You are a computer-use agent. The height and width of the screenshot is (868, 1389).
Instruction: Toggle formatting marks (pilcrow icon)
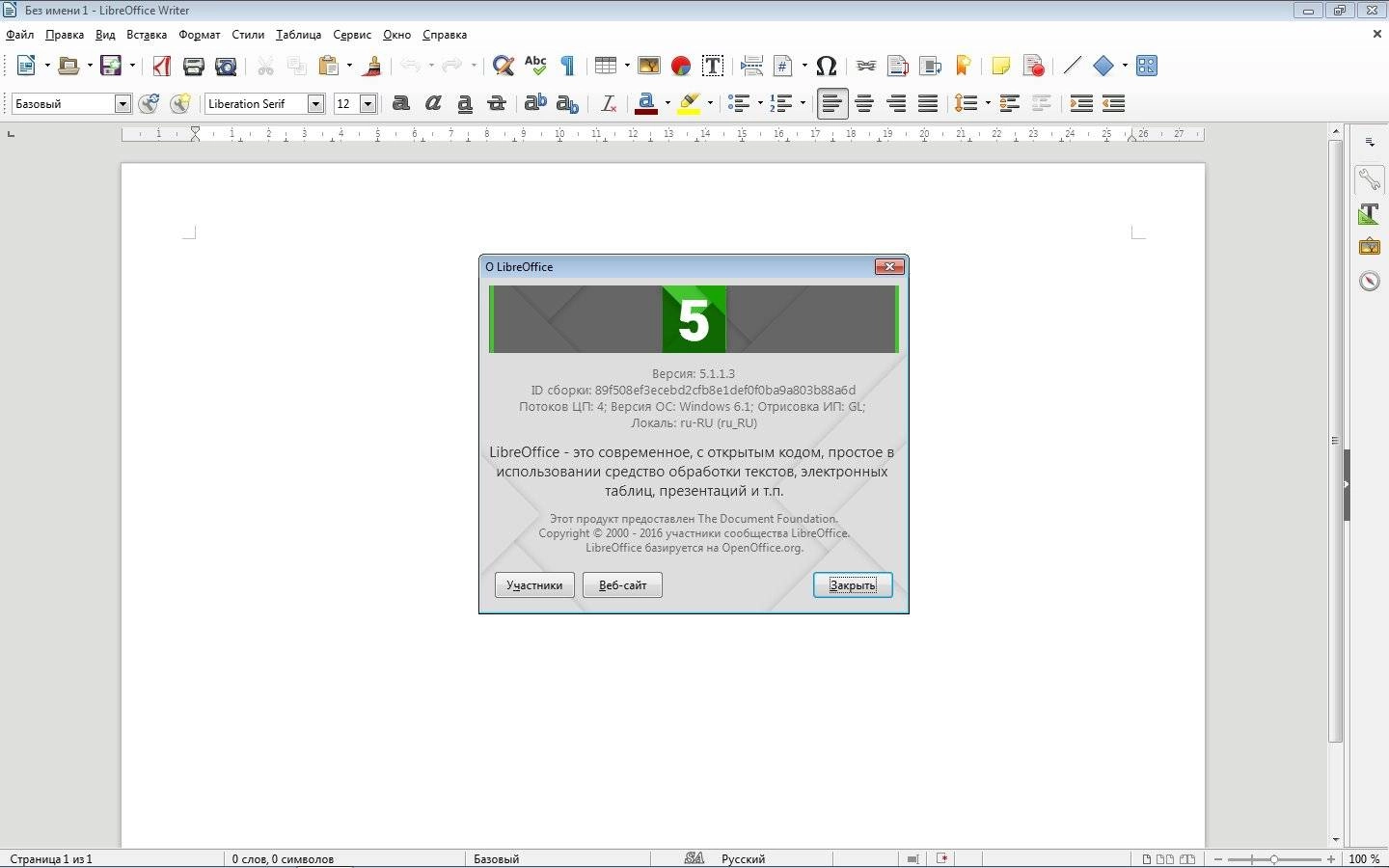(x=568, y=66)
